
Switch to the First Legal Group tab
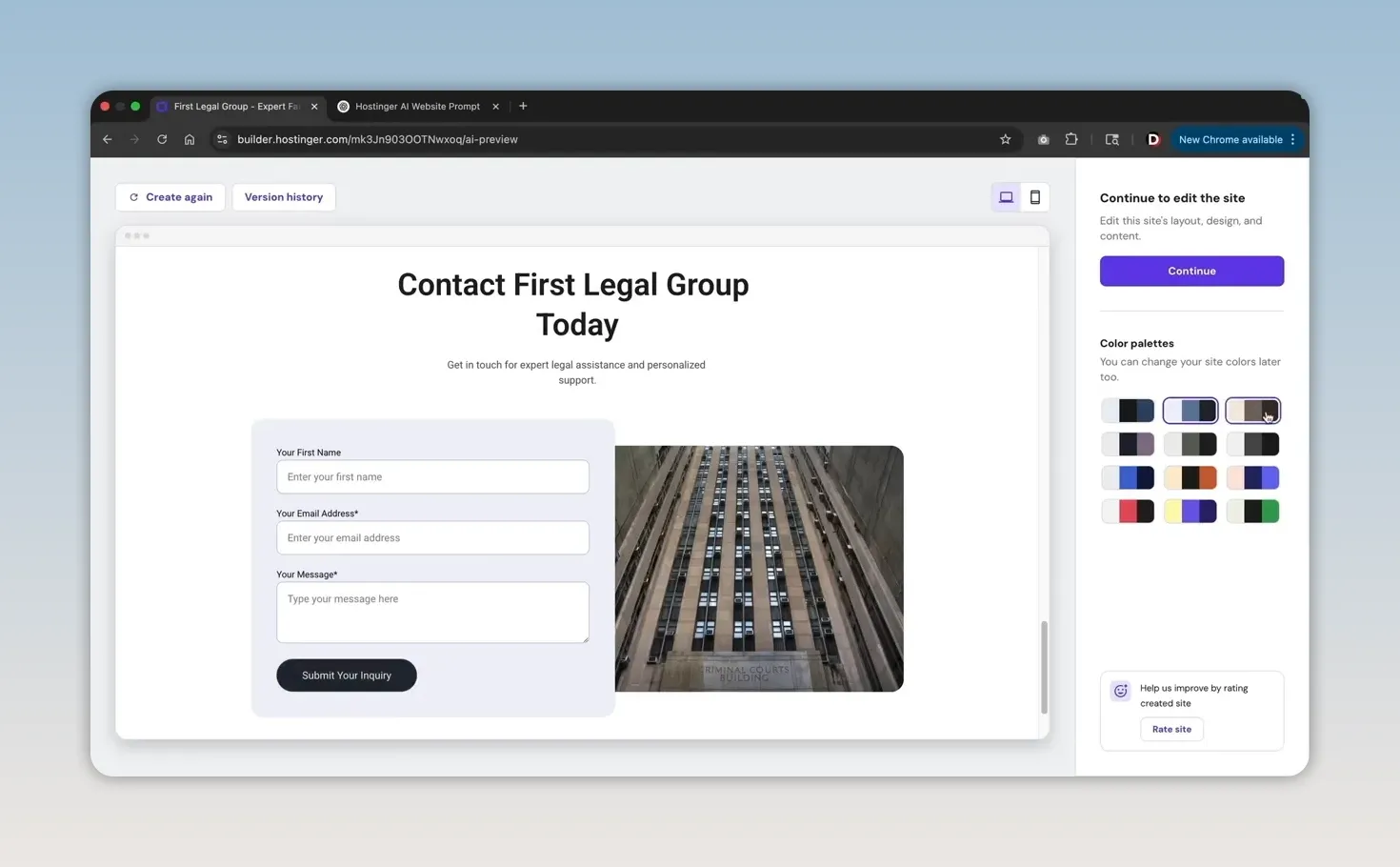click(x=237, y=107)
